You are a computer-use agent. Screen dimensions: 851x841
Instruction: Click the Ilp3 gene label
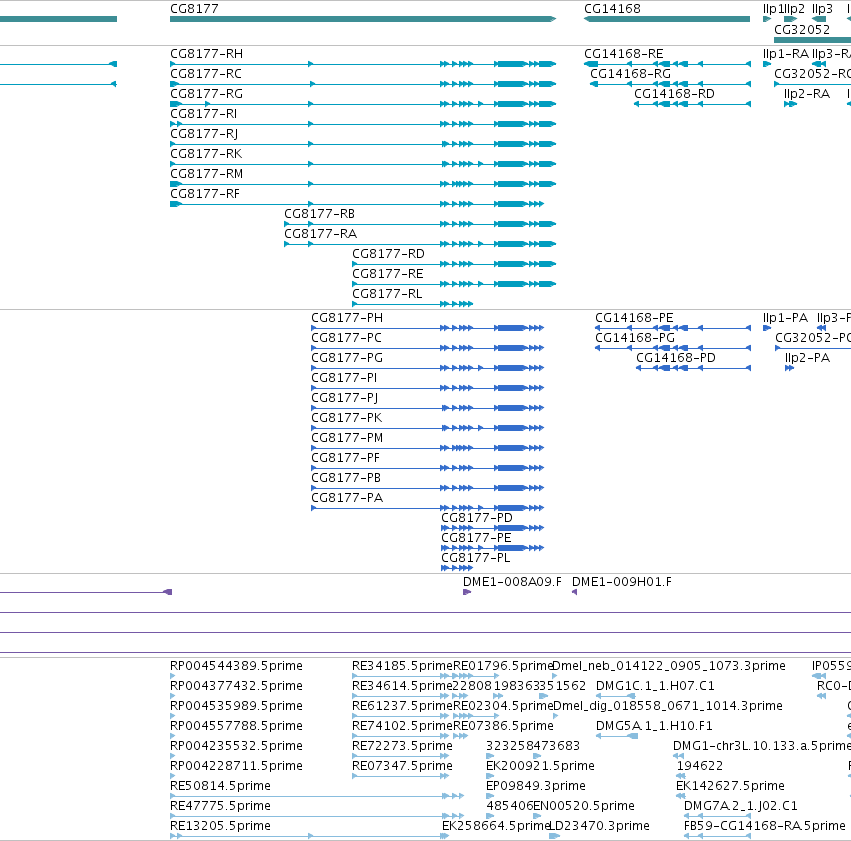pos(822,9)
